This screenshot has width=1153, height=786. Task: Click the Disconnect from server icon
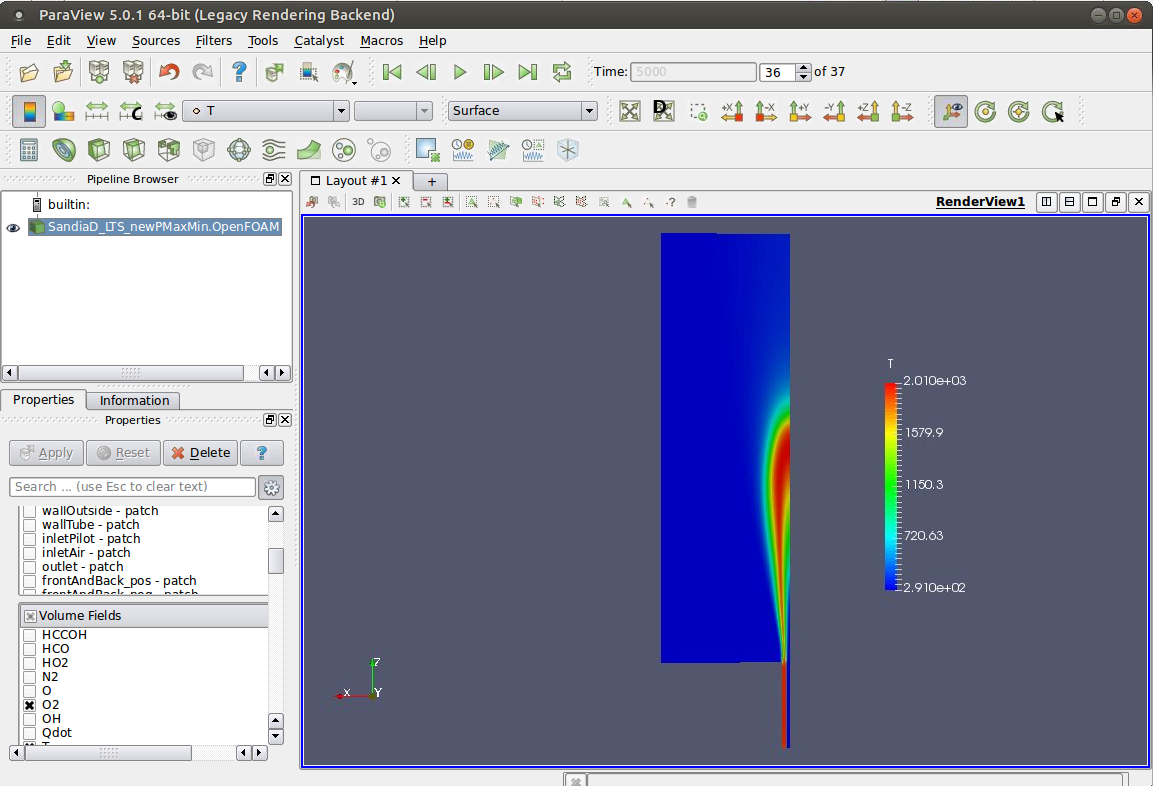[133, 72]
